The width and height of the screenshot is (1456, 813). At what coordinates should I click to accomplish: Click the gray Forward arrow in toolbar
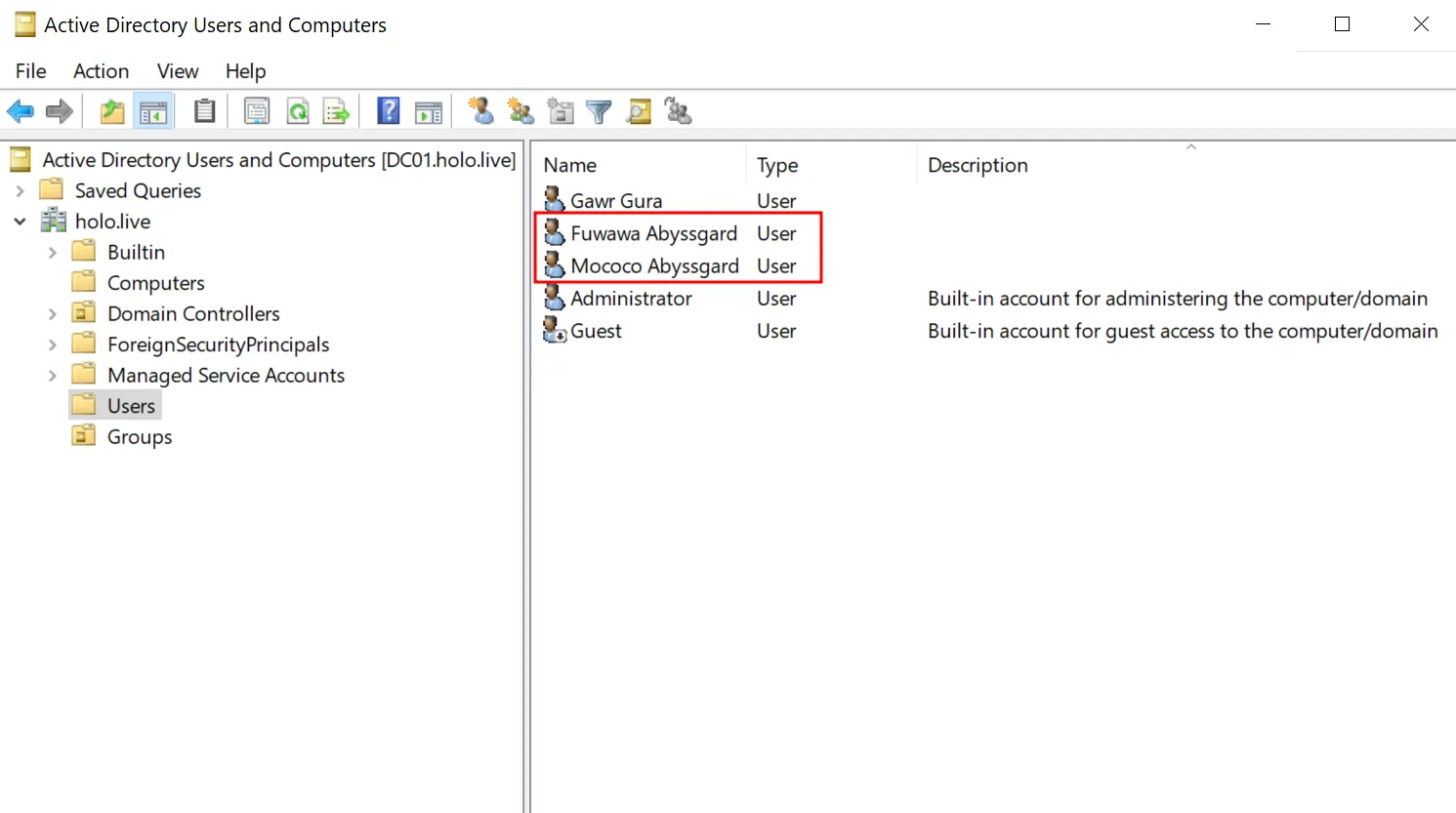point(60,111)
